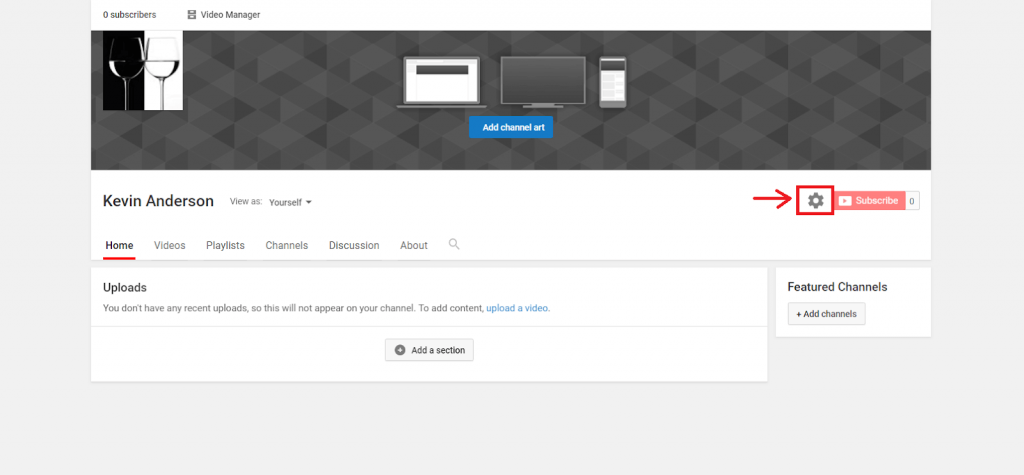Go to the Discussion tab
The height and width of the screenshot is (475, 1024).
354,246
